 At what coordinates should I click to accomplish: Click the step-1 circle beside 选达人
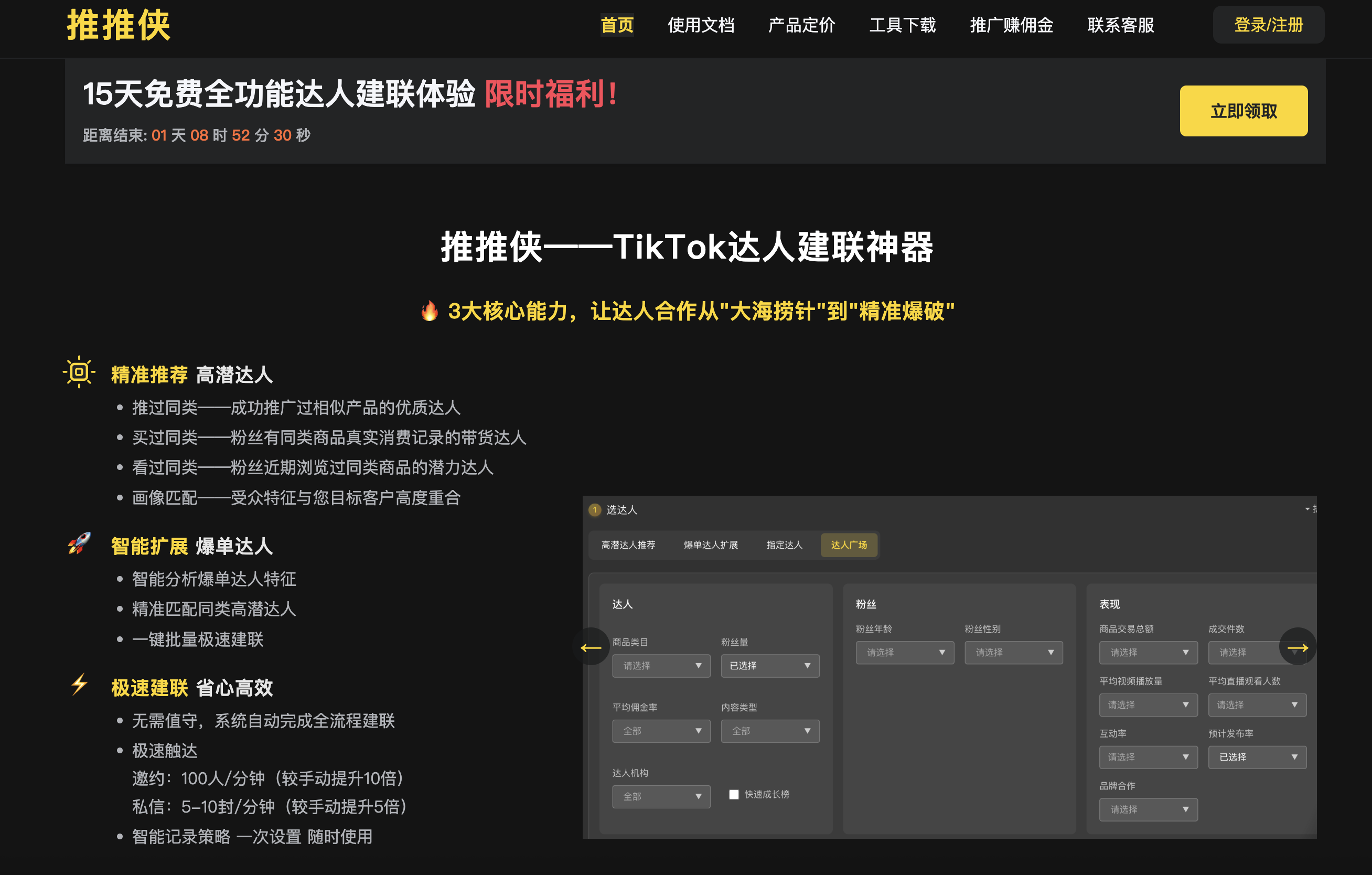[595, 510]
